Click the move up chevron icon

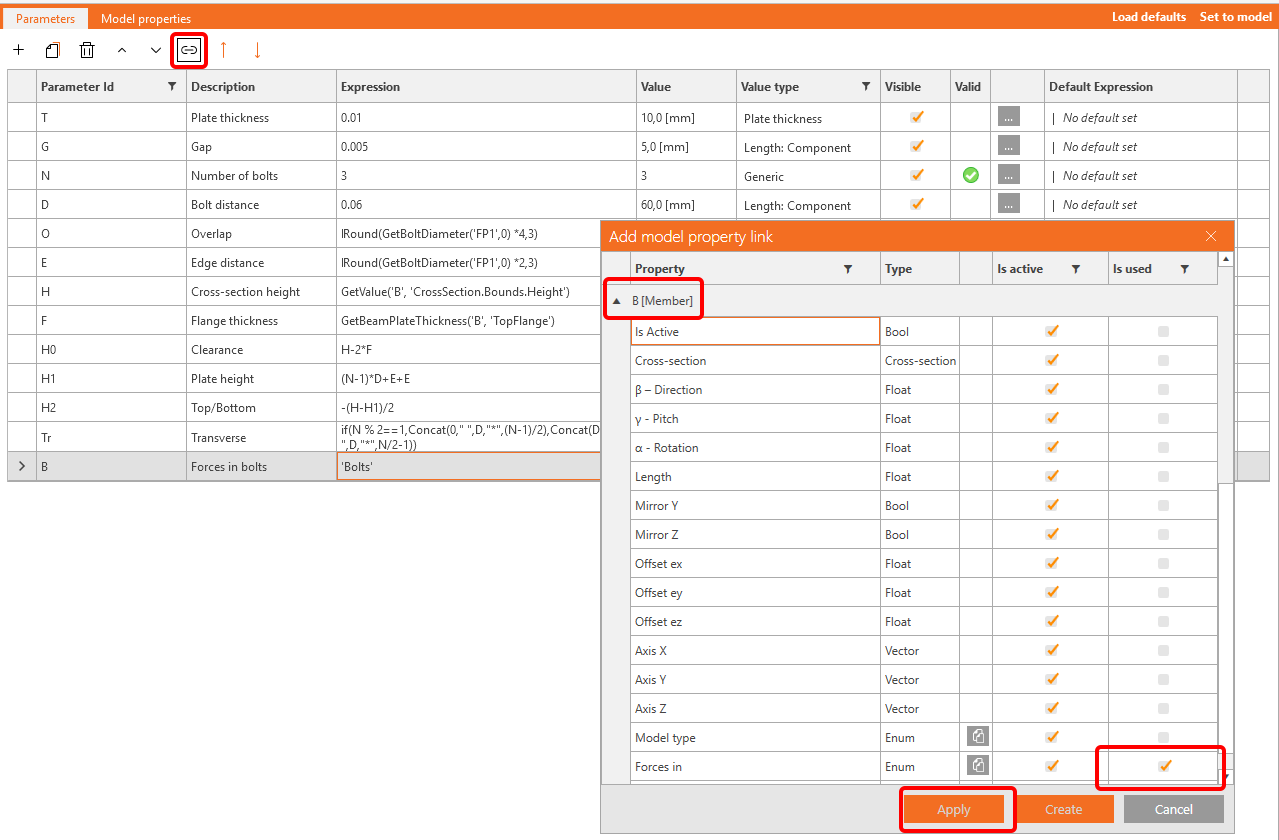tap(122, 50)
